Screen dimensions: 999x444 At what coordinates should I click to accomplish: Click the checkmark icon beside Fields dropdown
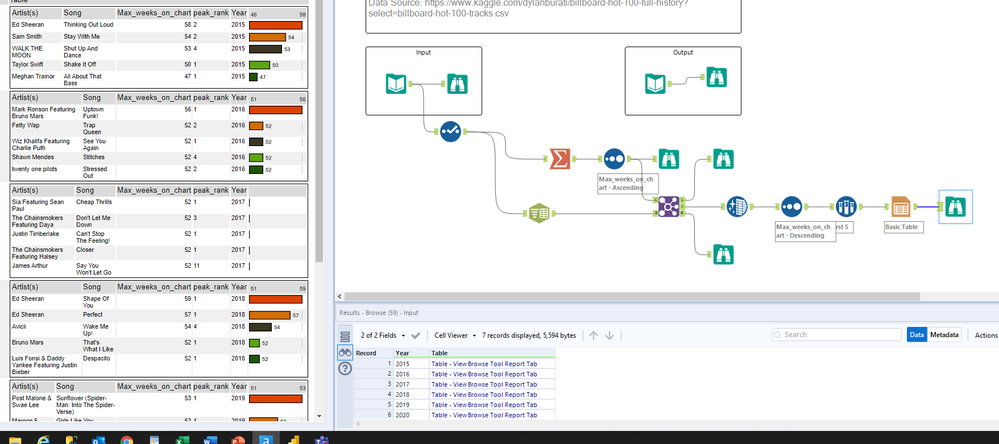[x=415, y=335]
